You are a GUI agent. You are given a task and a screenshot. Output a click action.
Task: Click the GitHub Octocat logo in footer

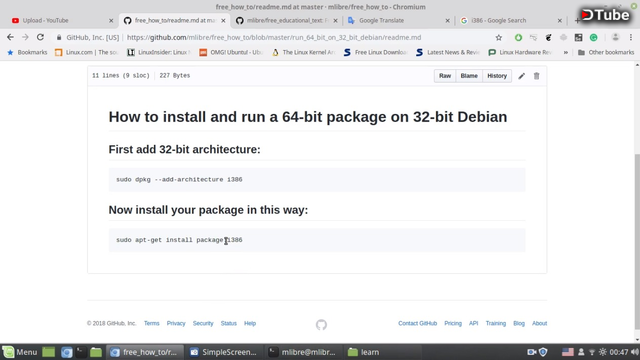tap(321, 324)
